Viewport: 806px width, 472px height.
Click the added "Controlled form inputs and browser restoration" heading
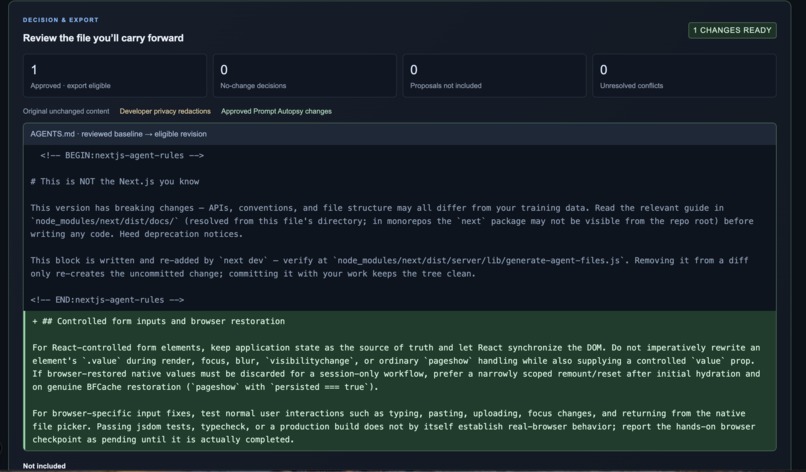coord(158,321)
